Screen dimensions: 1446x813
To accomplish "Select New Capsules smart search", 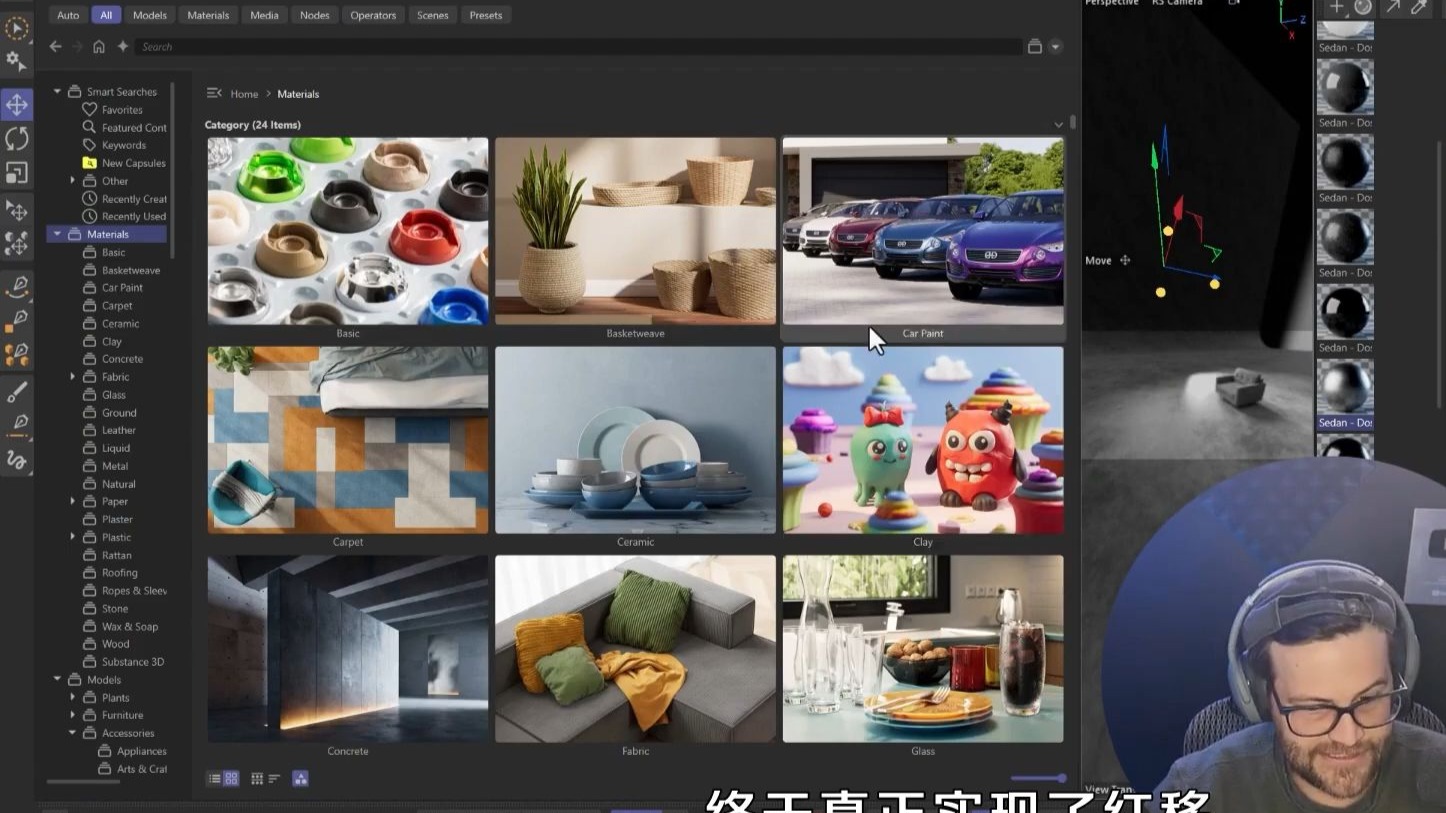I will click(x=133, y=163).
